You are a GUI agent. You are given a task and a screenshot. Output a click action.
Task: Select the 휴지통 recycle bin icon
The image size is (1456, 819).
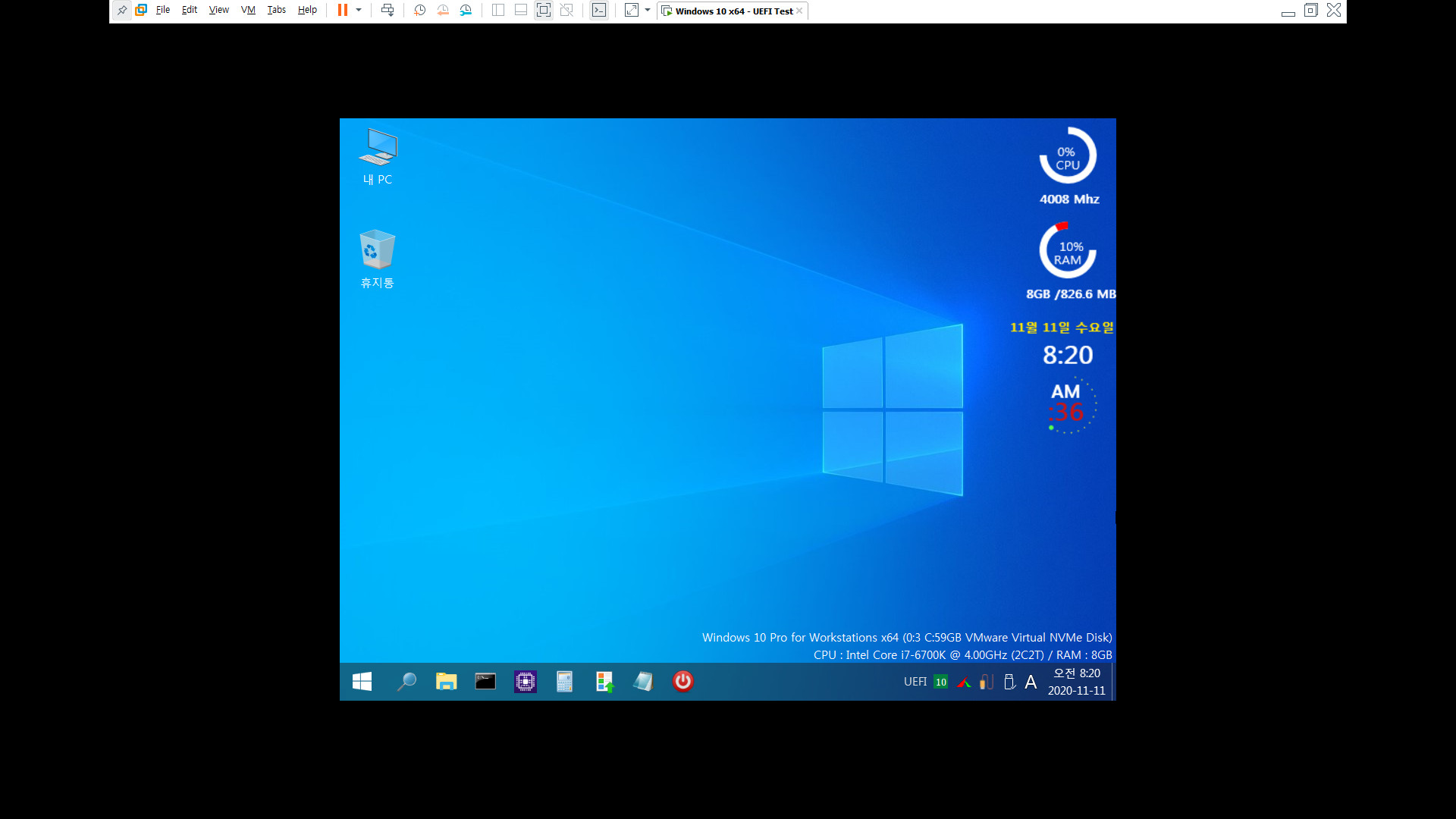click(378, 259)
